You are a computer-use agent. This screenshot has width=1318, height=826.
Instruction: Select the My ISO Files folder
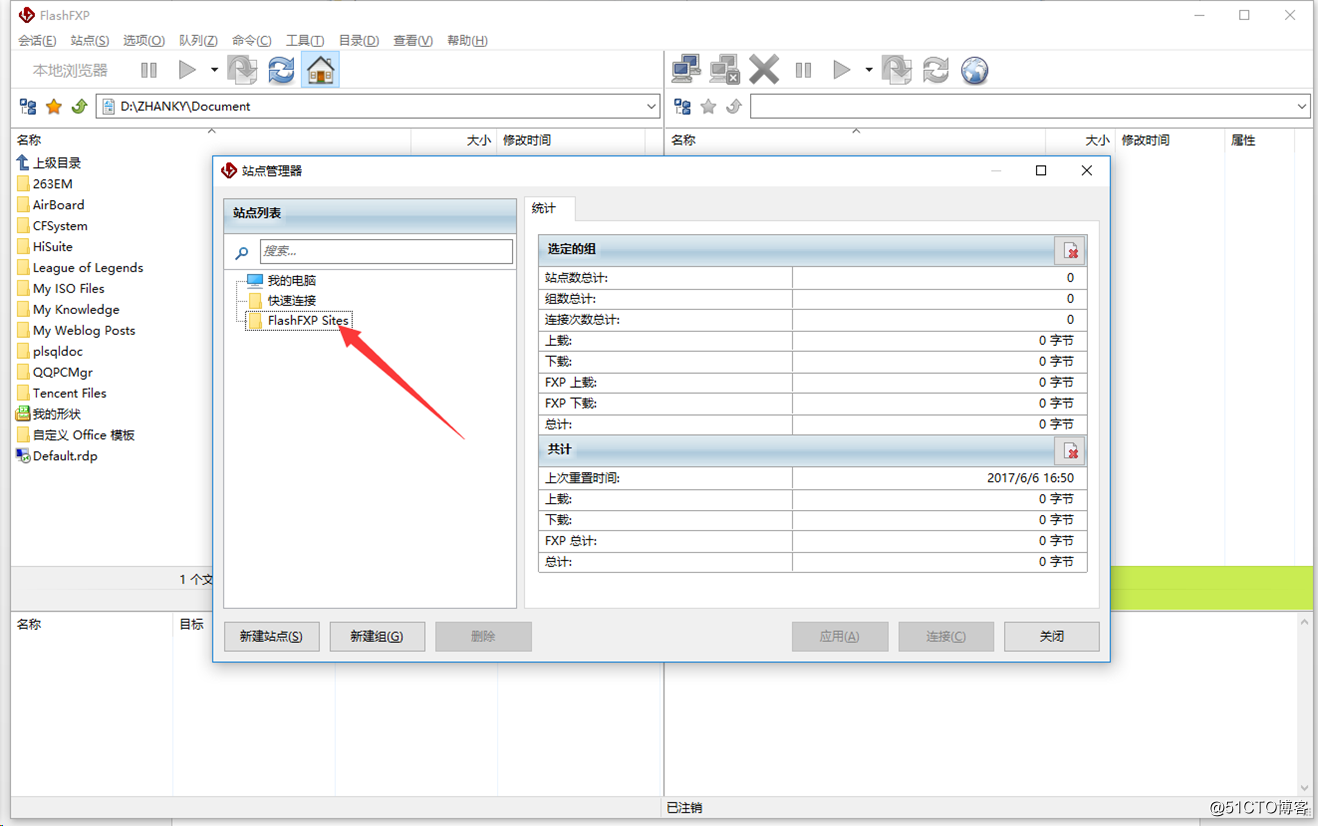[x=61, y=289]
